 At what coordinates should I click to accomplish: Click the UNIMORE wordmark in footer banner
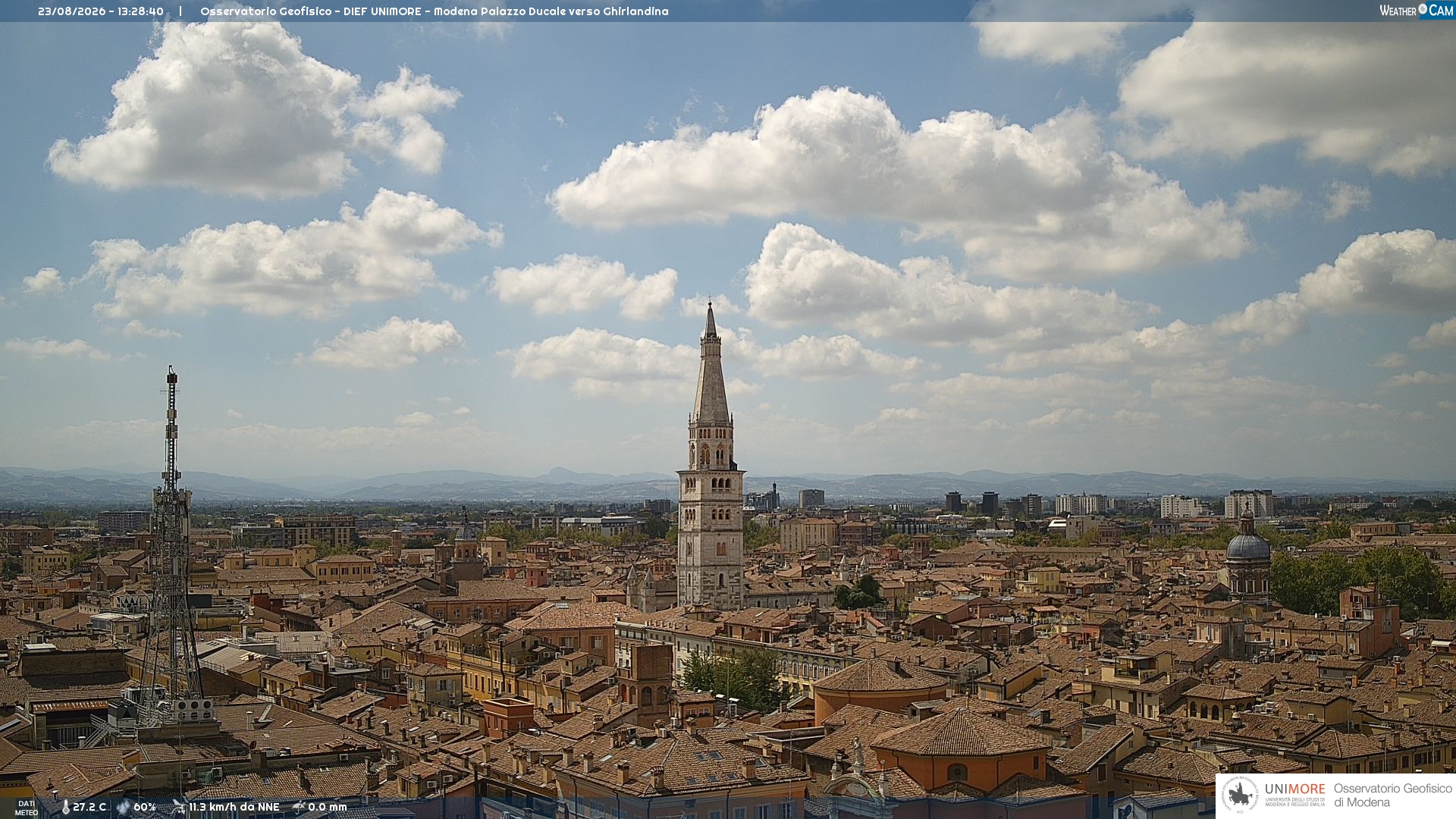point(1295,789)
